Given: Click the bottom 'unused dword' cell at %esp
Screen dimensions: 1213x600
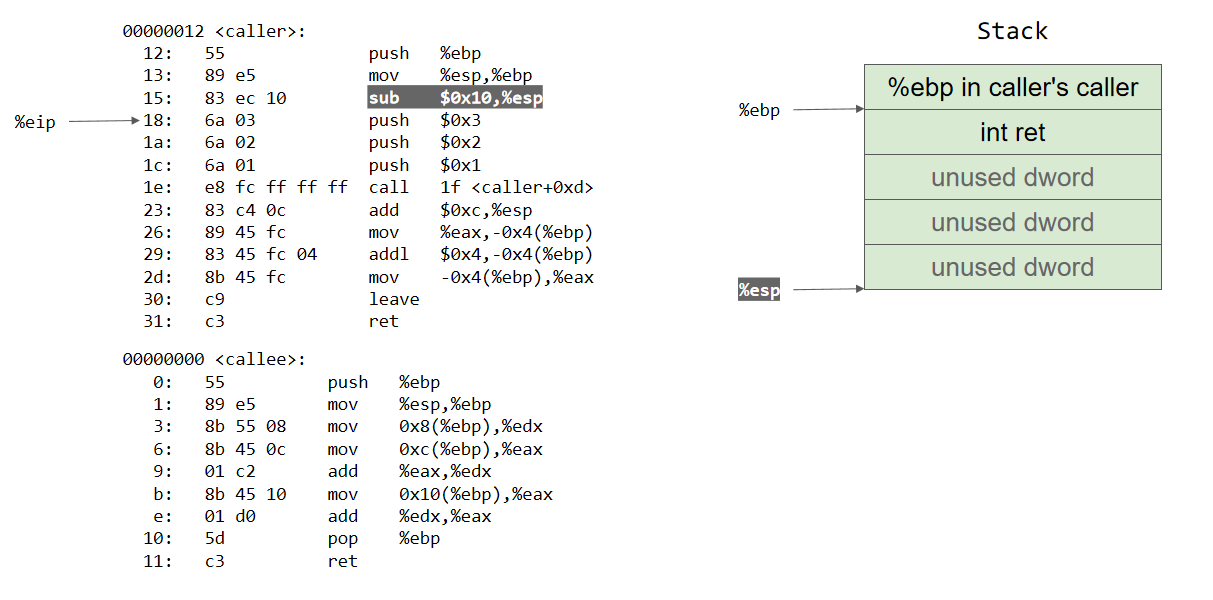Looking at the screenshot, I should pyautogui.click(x=1013, y=267).
